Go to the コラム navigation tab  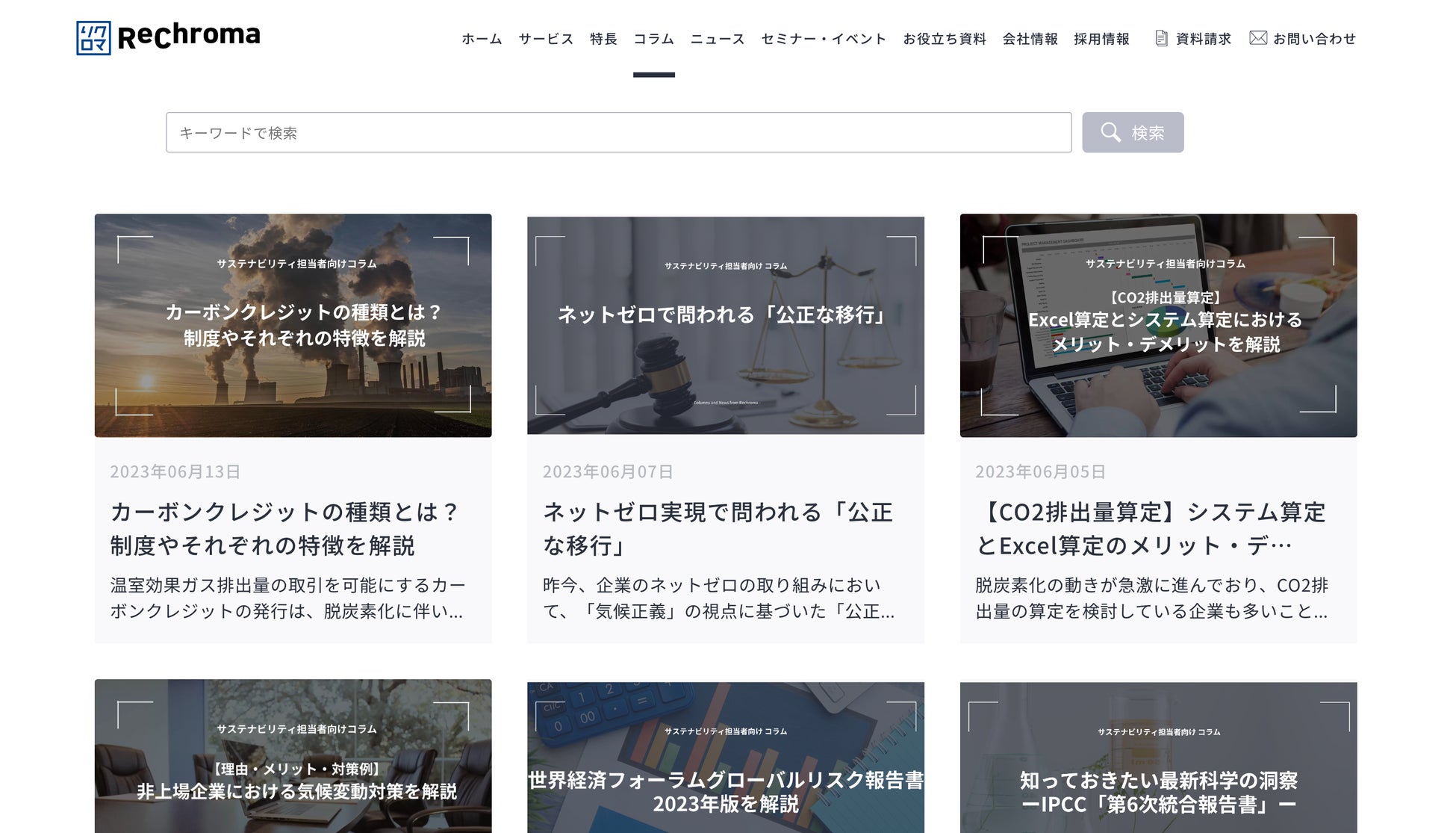coord(653,39)
